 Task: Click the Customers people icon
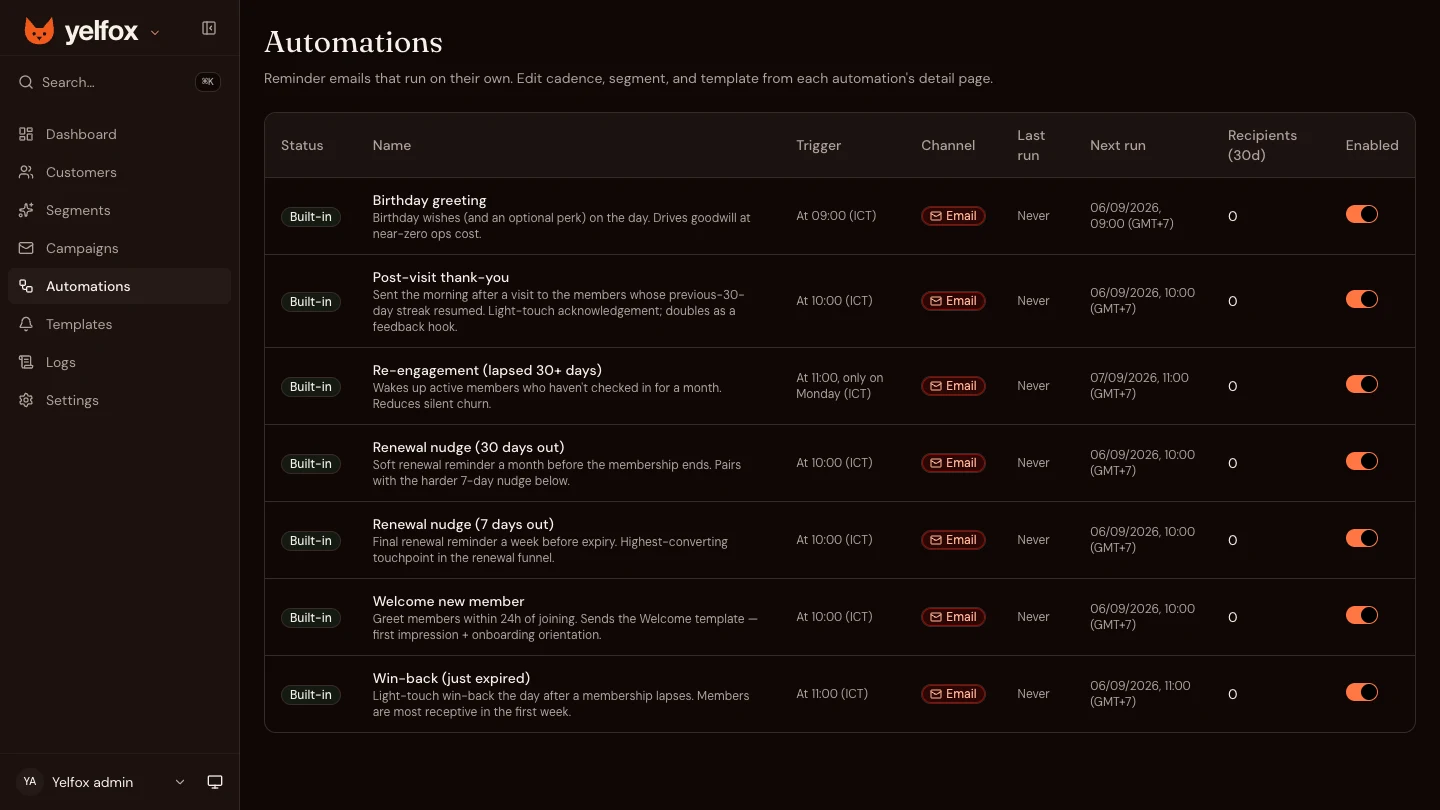pyautogui.click(x=26, y=172)
